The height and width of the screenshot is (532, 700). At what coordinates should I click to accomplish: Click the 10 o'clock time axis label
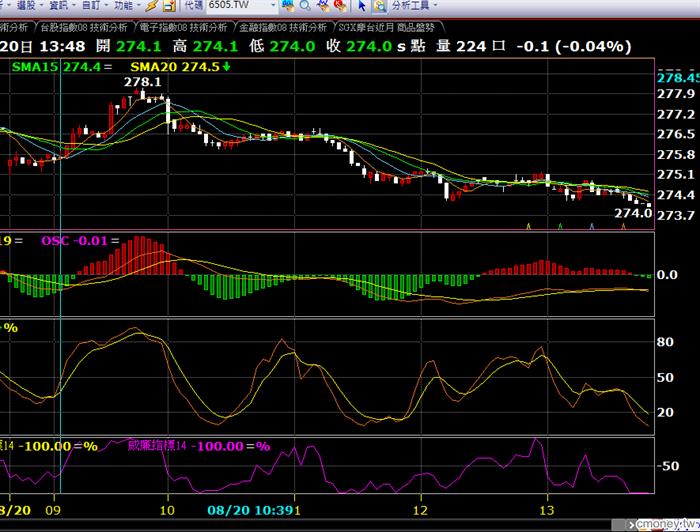(x=167, y=510)
